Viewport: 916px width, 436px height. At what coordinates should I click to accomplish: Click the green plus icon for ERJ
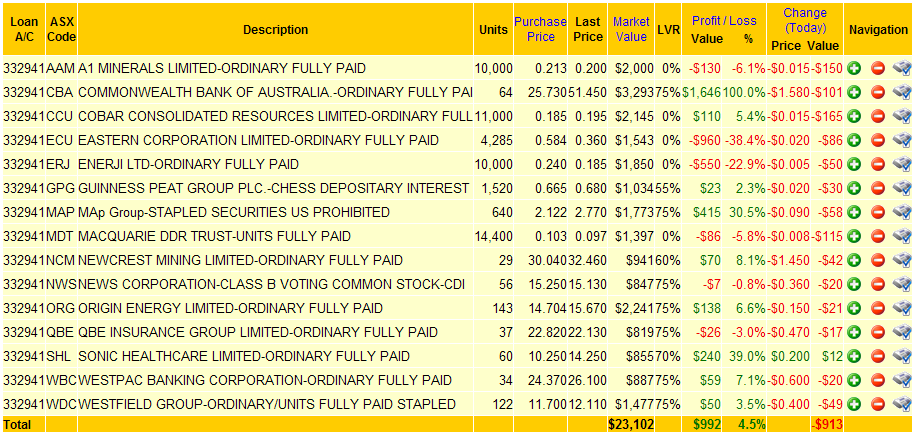(854, 164)
